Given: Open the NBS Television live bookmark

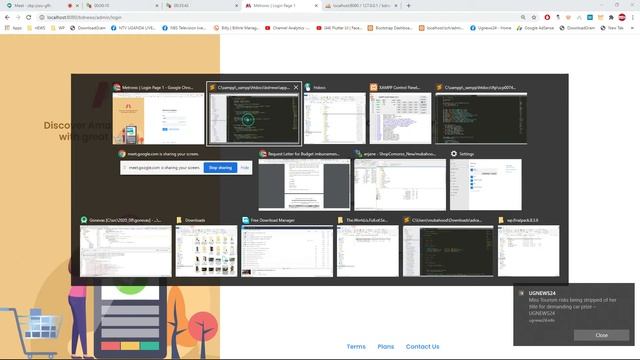Looking at the screenshot, I should (x=184, y=28).
